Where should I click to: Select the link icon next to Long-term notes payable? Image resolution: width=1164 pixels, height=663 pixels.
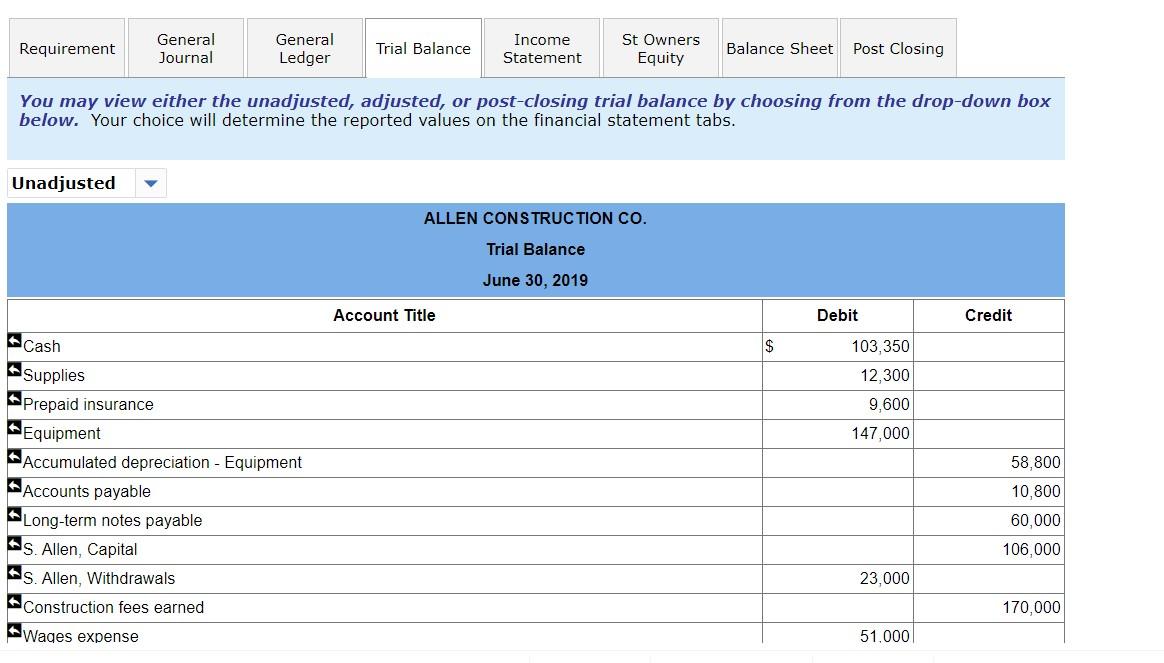[14, 514]
